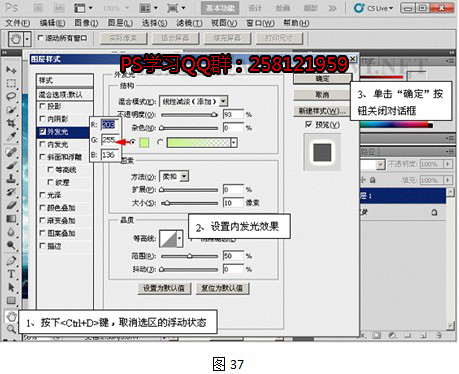
Task: Select the Blur tool
Action: 11,232
